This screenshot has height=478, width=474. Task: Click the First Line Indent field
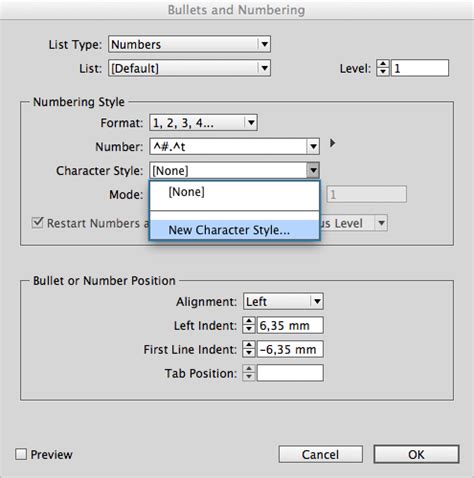point(290,349)
